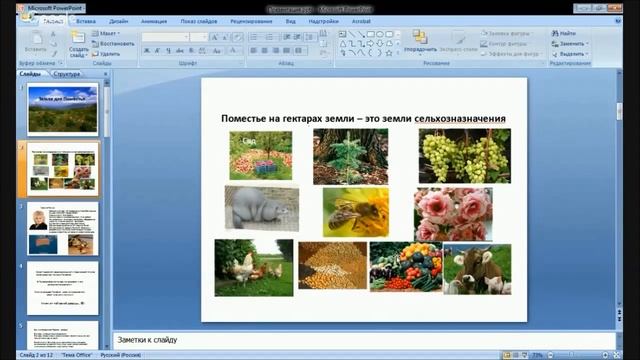
Task: Toggle justify text alignment
Action: pos(287,51)
